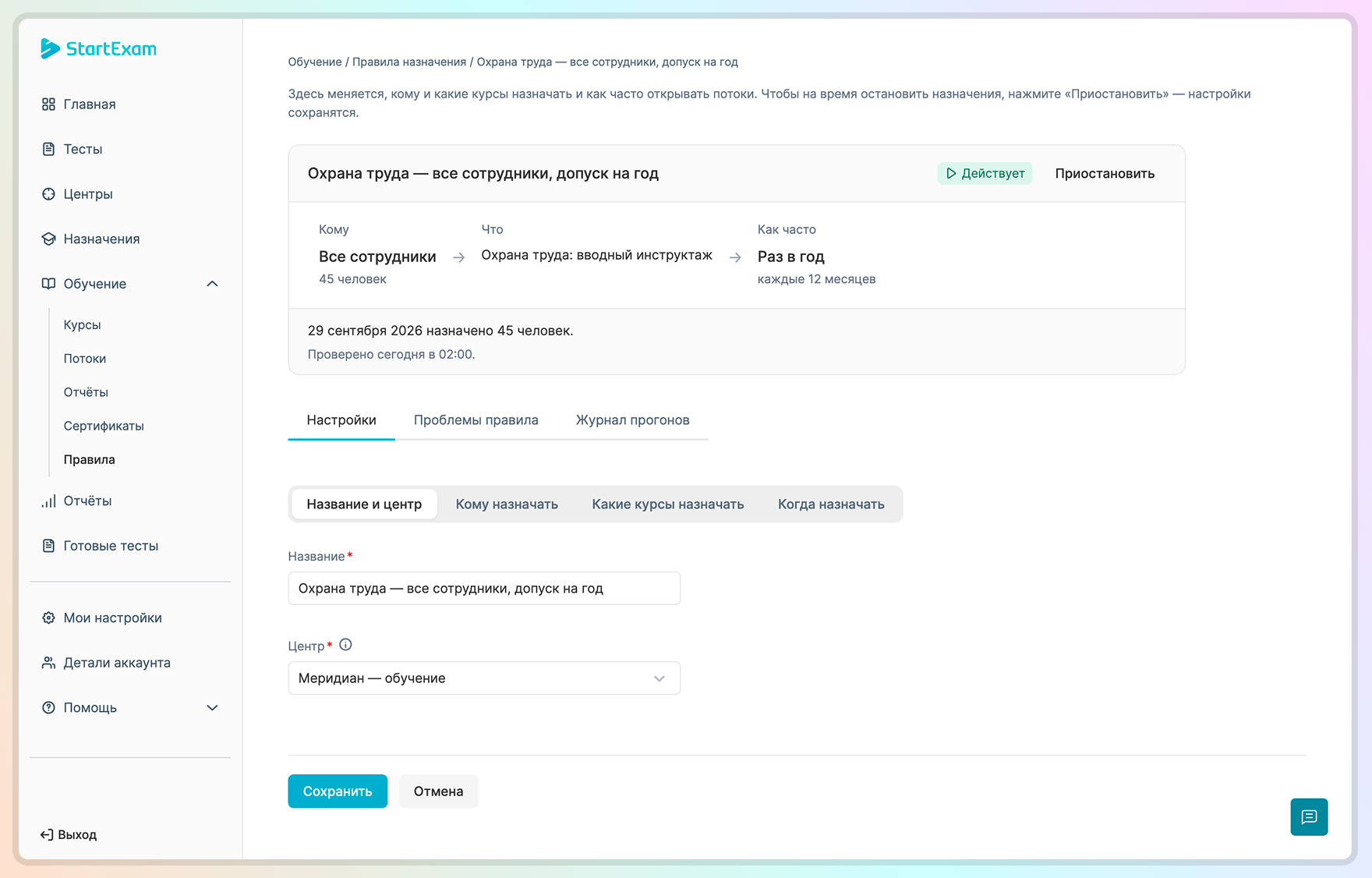This screenshot has width=1372, height=878.
Task: Select the Когда назначать segment
Action: pos(831,504)
